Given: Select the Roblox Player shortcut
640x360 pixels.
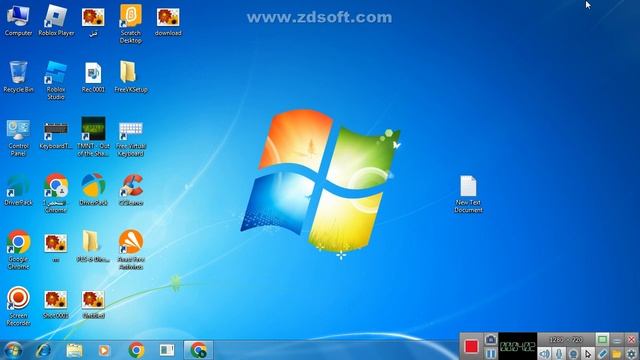Looking at the screenshot, I should pos(56,20).
